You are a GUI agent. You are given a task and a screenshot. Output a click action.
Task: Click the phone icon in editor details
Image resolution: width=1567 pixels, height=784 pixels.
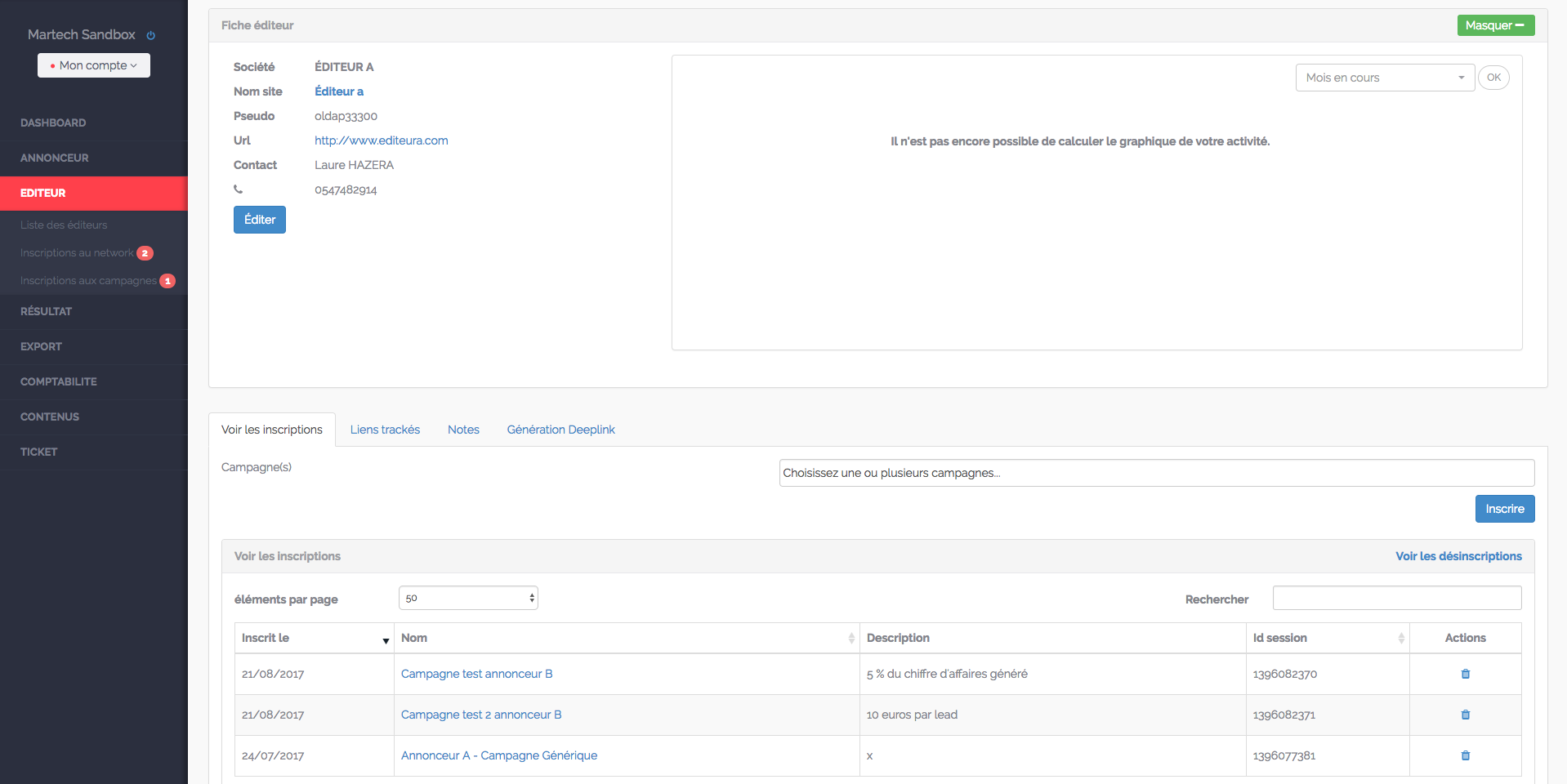pyautogui.click(x=239, y=189)
